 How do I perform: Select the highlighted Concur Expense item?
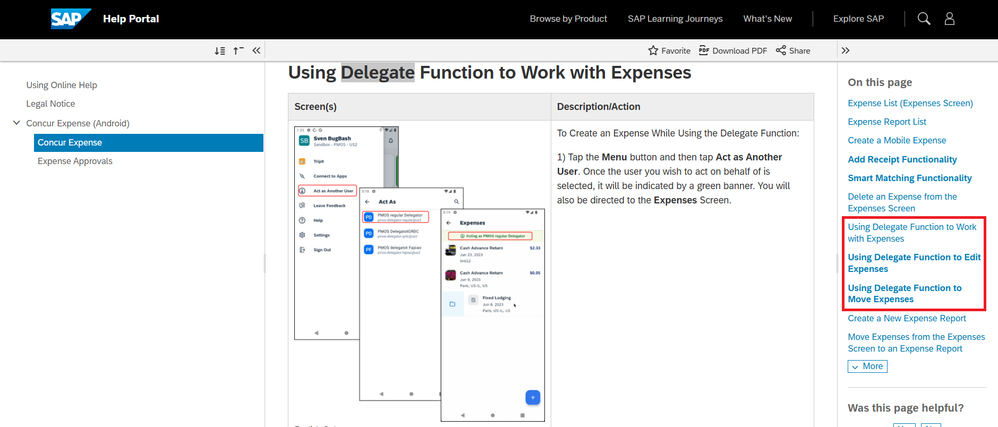(x=148, y=143)
